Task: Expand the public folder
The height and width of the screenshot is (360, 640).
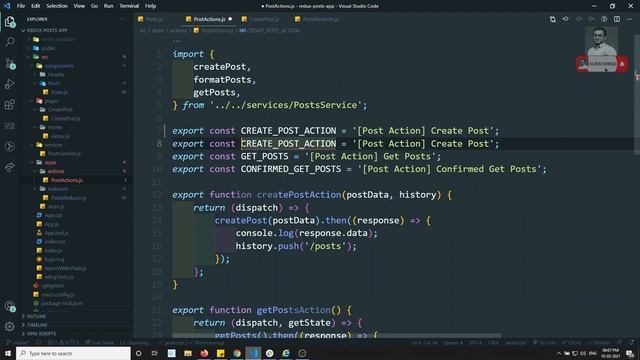Action: point(49,48)
